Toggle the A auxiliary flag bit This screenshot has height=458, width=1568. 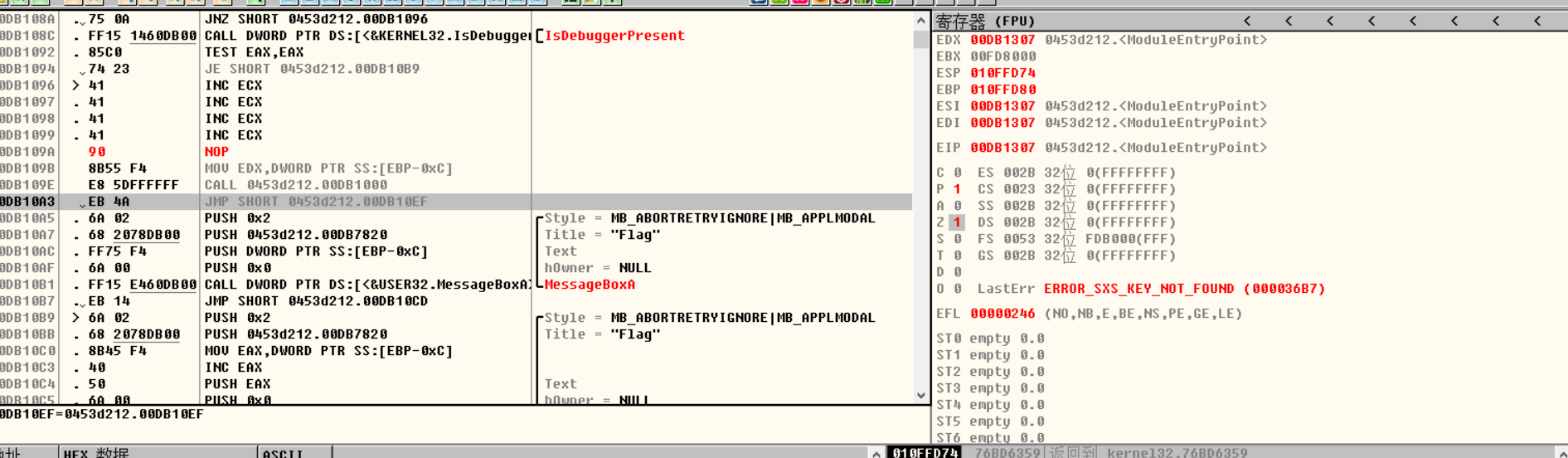[x=957, y=206]
